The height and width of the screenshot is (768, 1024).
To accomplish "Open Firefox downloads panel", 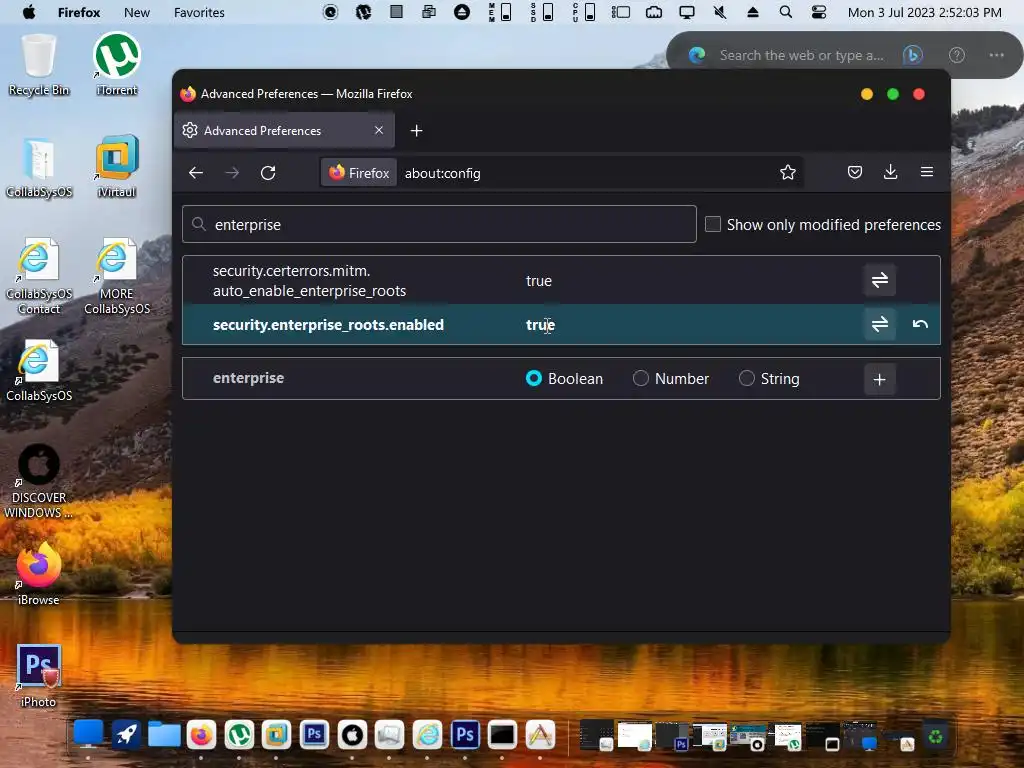I will point(890,172).
